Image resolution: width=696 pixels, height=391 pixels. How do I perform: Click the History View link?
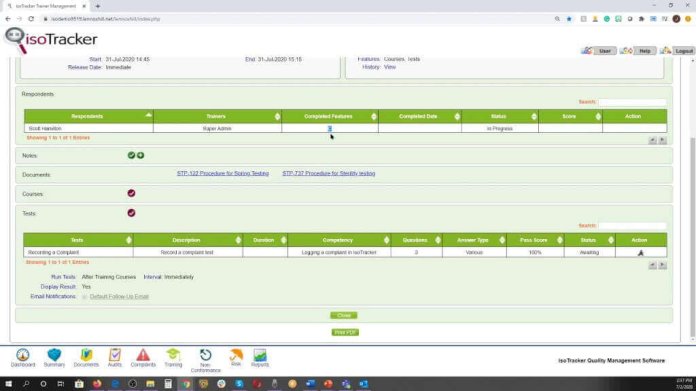390,67
